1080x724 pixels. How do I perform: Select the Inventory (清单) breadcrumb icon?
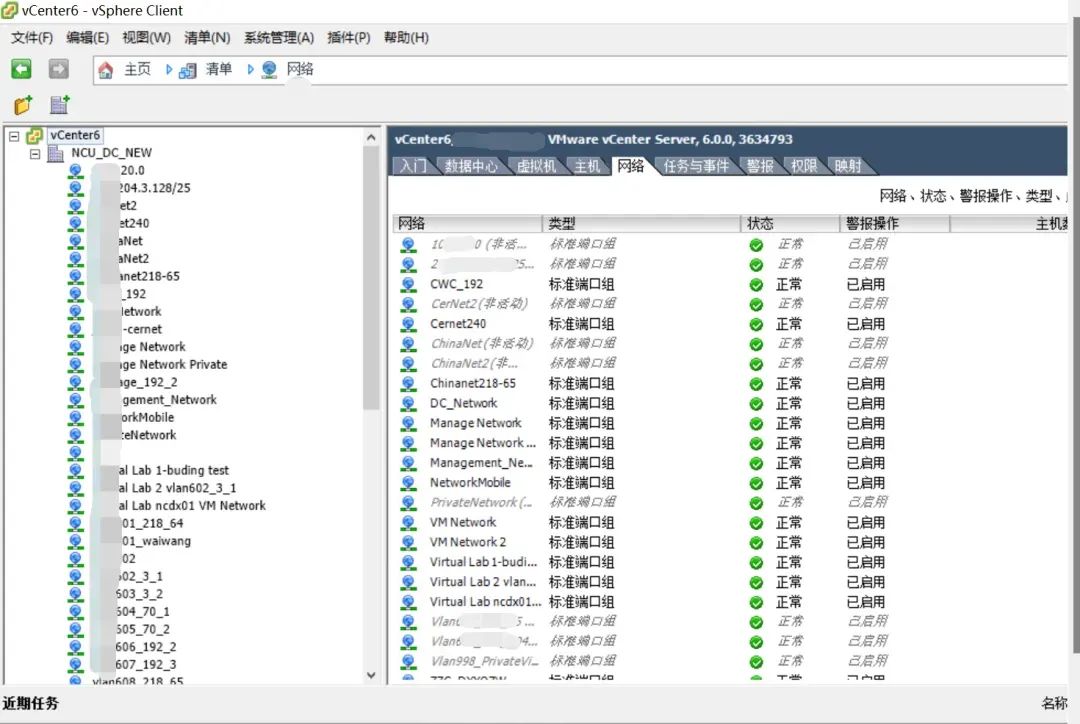188,70
